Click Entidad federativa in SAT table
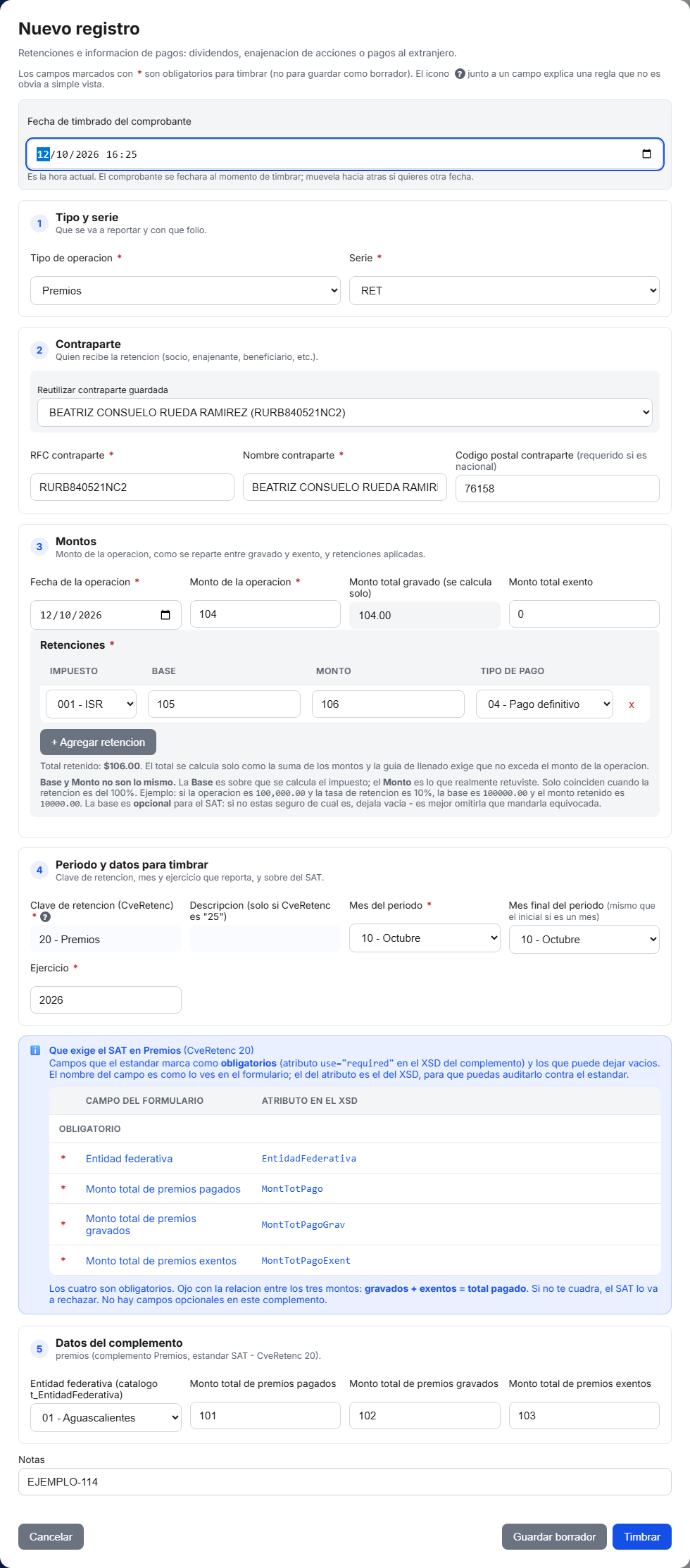This screenshot has height=1568, width=690. pyautogui.click(x=129, y=1159)
